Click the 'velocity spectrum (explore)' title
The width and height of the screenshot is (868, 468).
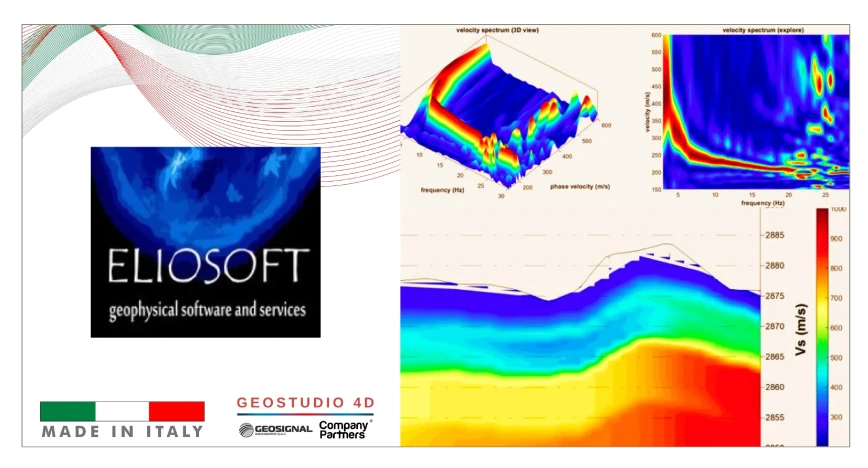point(763,30)
